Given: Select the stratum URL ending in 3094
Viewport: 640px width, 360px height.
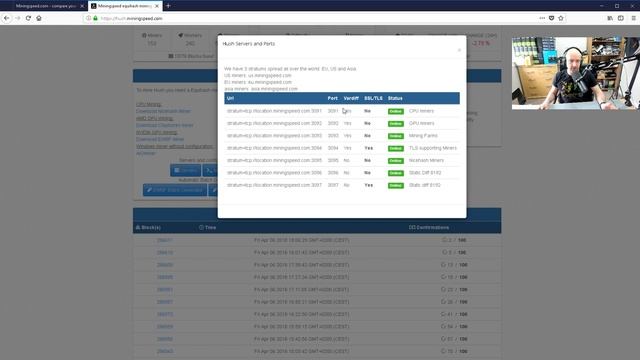Looking at the screenshot, I should (274, 148).
